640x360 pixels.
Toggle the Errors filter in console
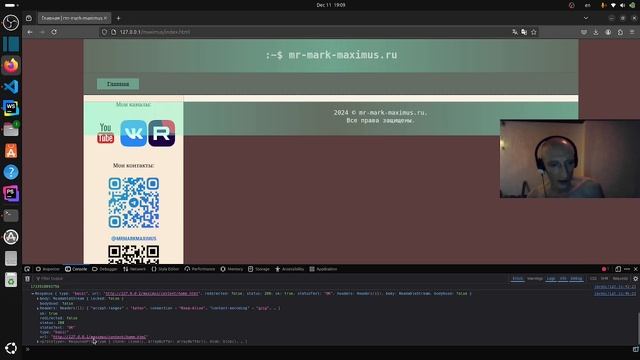(517, 279)
